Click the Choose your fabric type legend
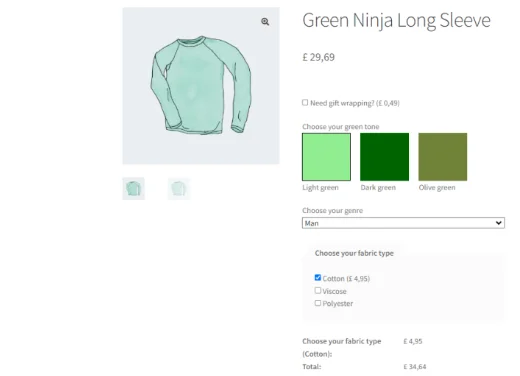Viewport: 520px width, 376px height. click(x=354, y=253)
